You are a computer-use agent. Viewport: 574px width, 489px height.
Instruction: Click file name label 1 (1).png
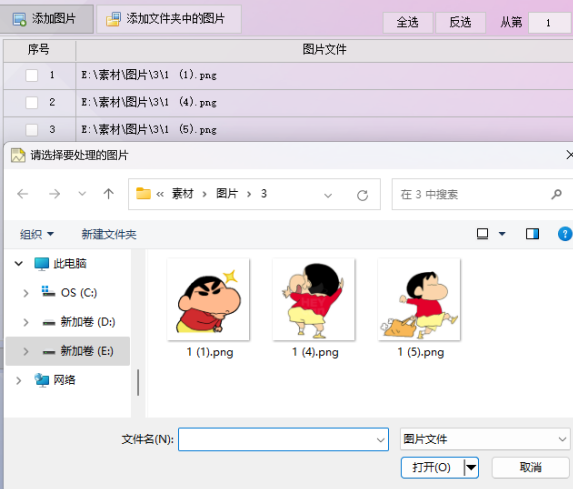[x=210, y=352]
